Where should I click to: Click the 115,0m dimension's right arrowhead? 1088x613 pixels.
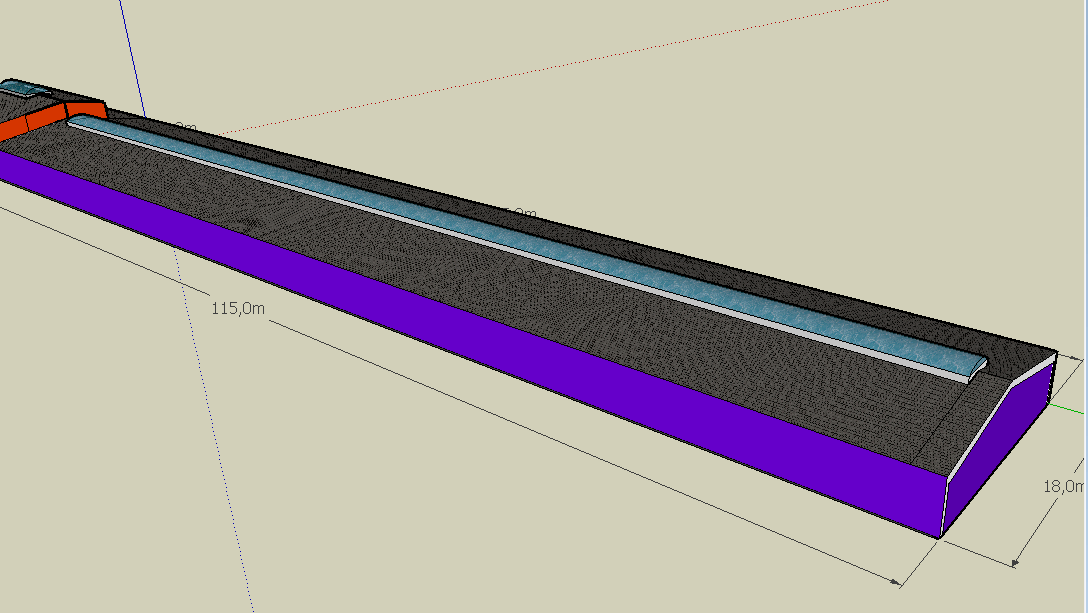[x=897, y=579]
